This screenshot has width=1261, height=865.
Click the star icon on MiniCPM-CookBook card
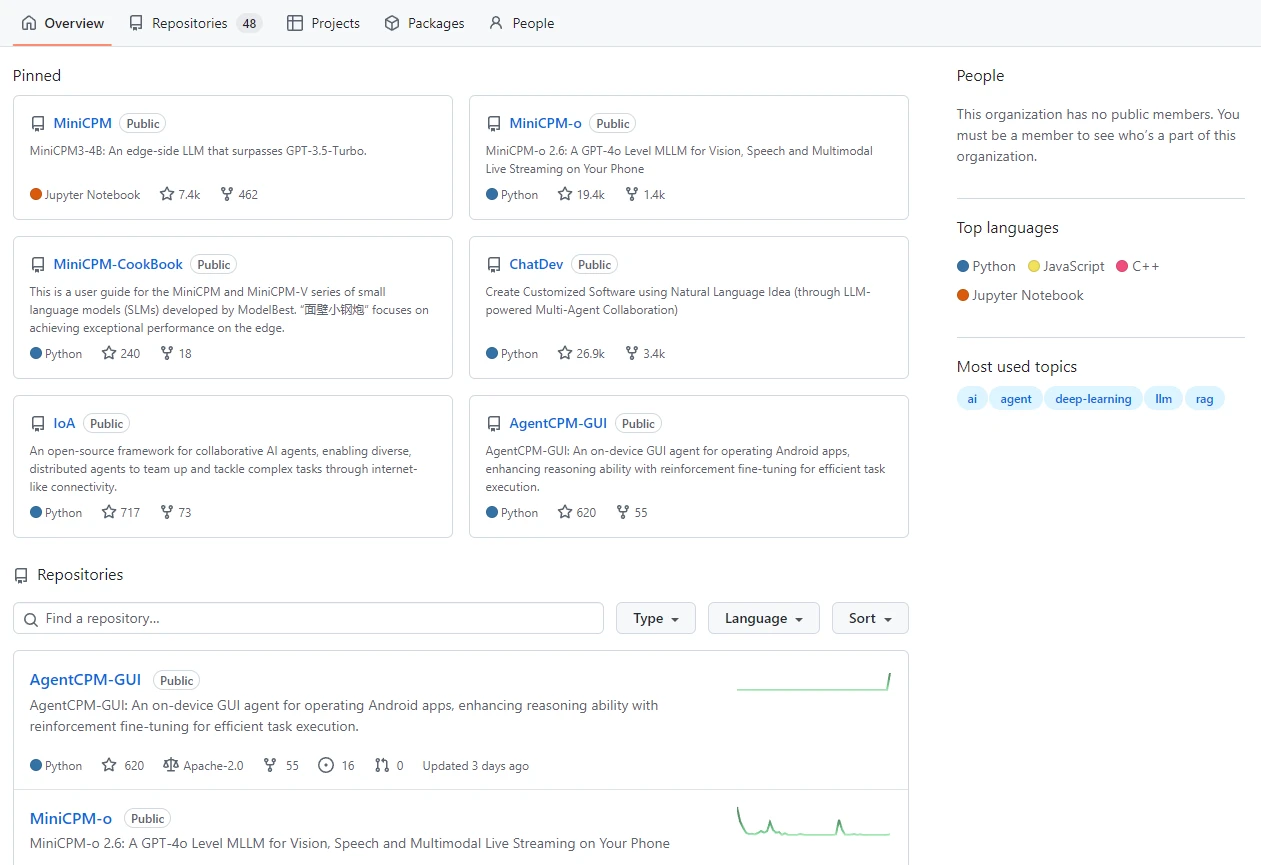109,354
